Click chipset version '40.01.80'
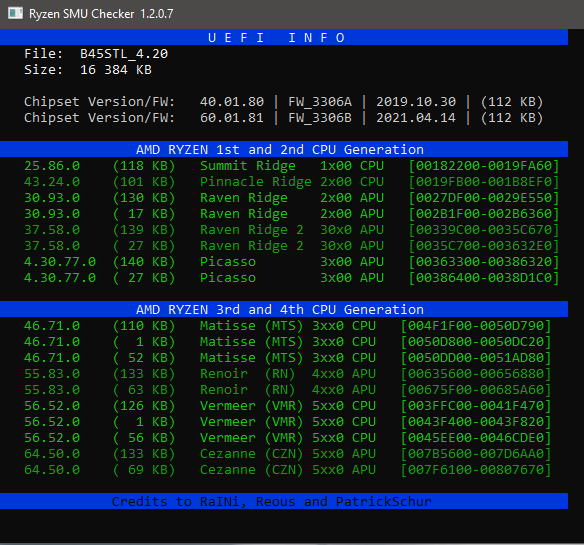The image size is (584, 545). 232,102
